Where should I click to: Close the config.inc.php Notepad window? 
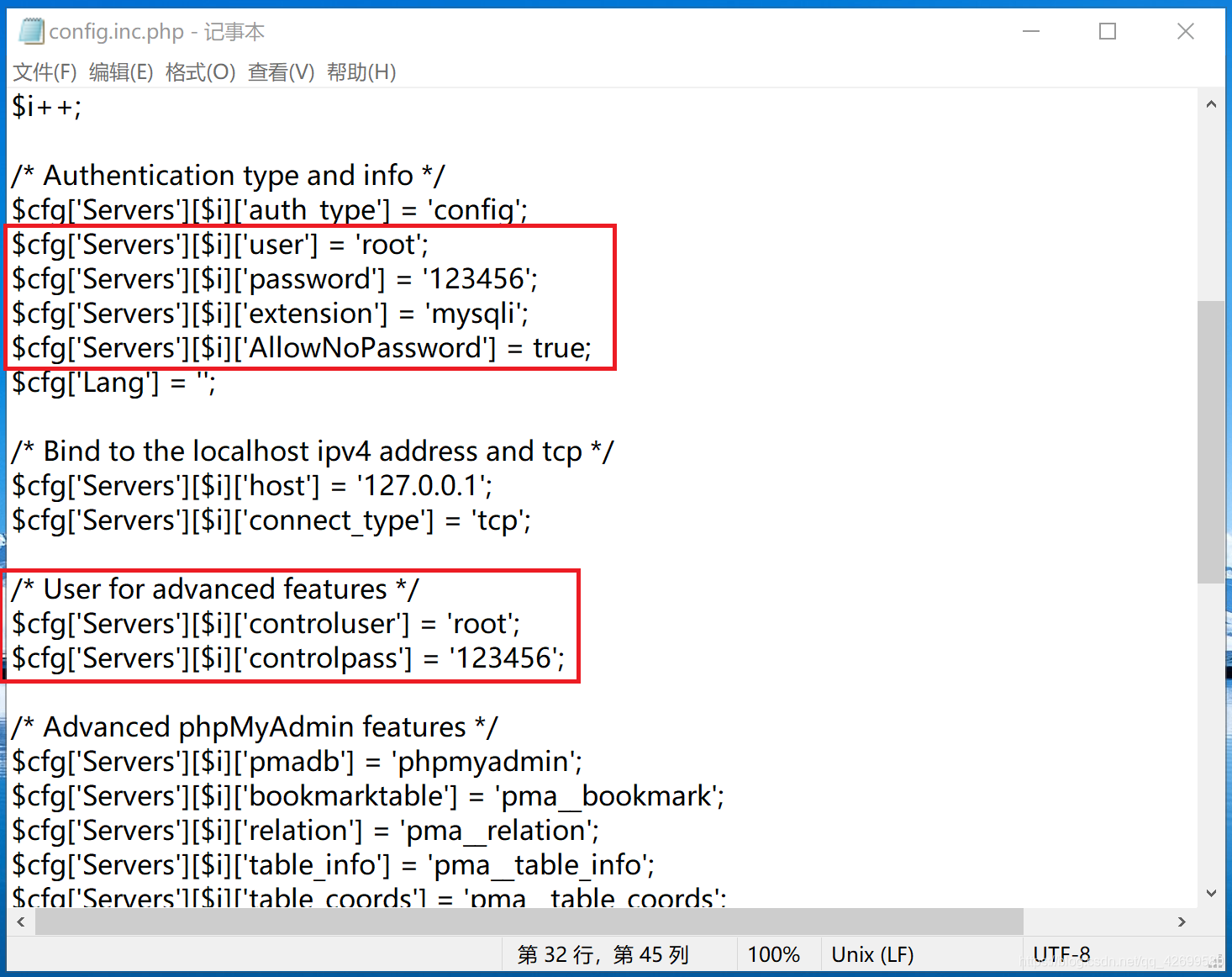click(1185, 31)
